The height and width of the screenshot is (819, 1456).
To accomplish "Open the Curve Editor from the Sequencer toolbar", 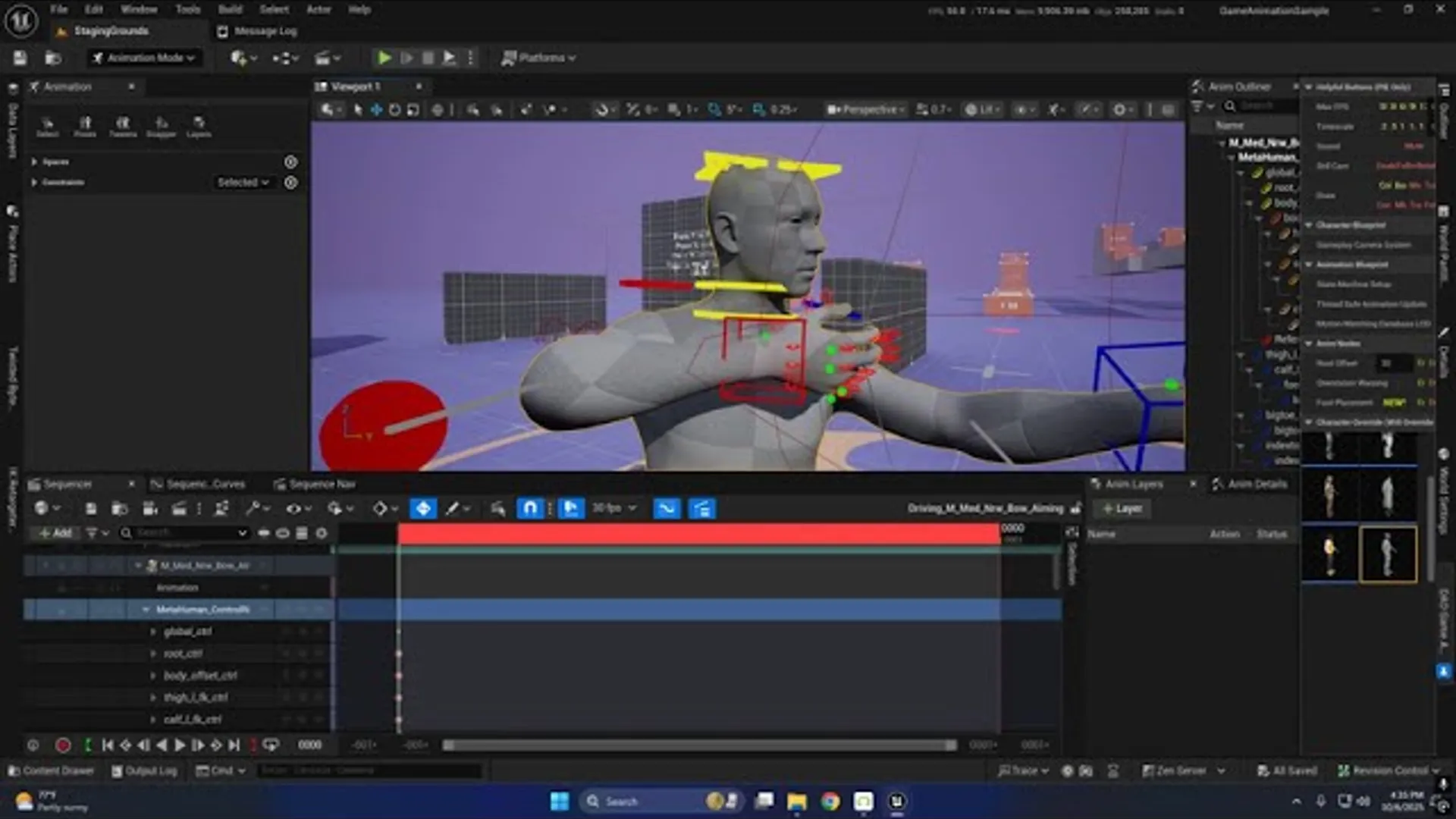I will tap(665, 508).
